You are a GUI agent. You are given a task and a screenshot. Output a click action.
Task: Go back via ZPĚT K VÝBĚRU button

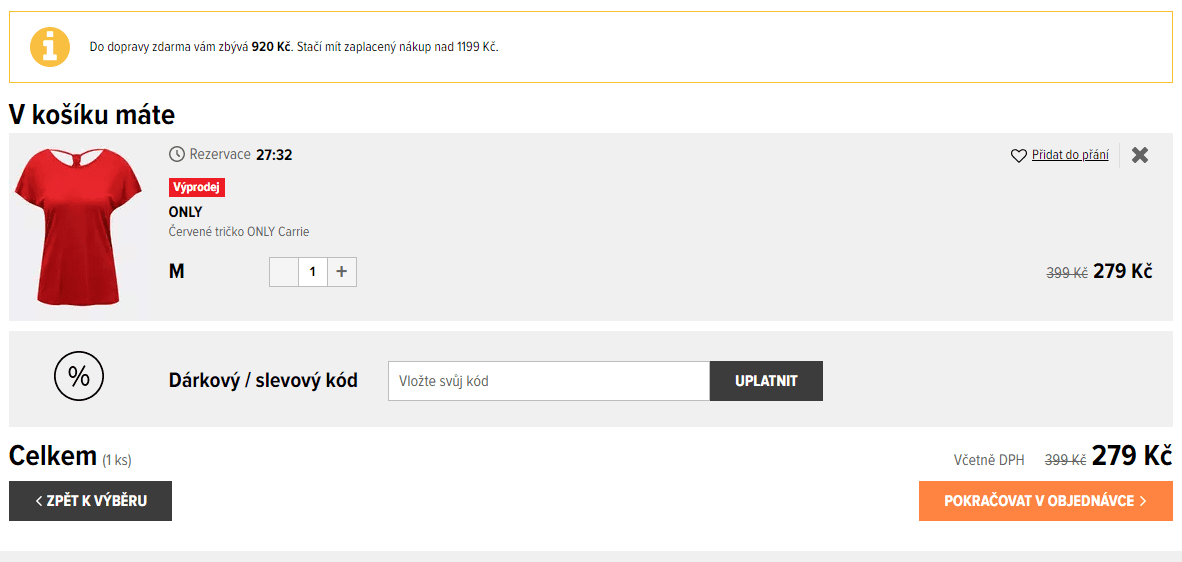coord(90,501)
